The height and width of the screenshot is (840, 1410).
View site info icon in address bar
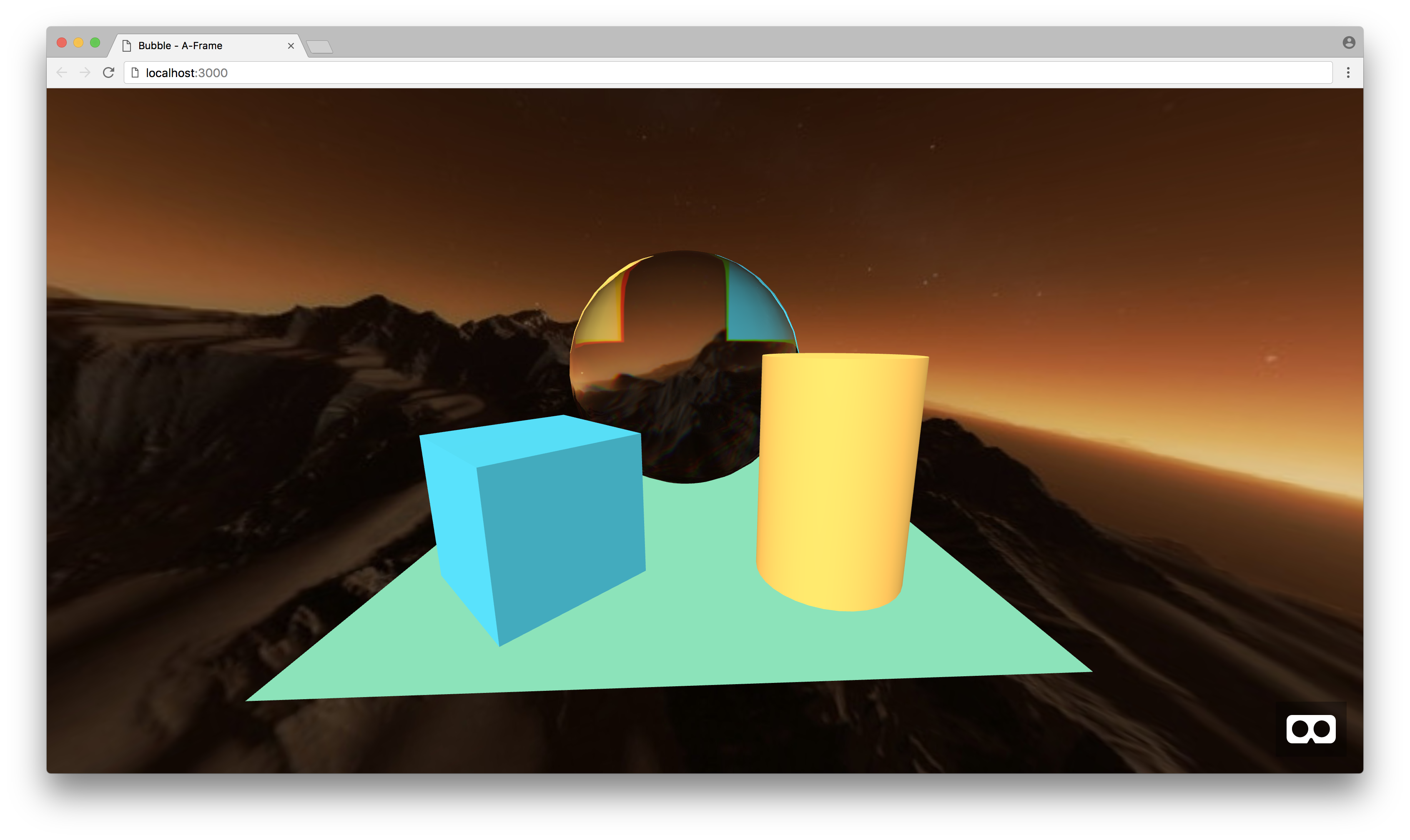point(135,72)
